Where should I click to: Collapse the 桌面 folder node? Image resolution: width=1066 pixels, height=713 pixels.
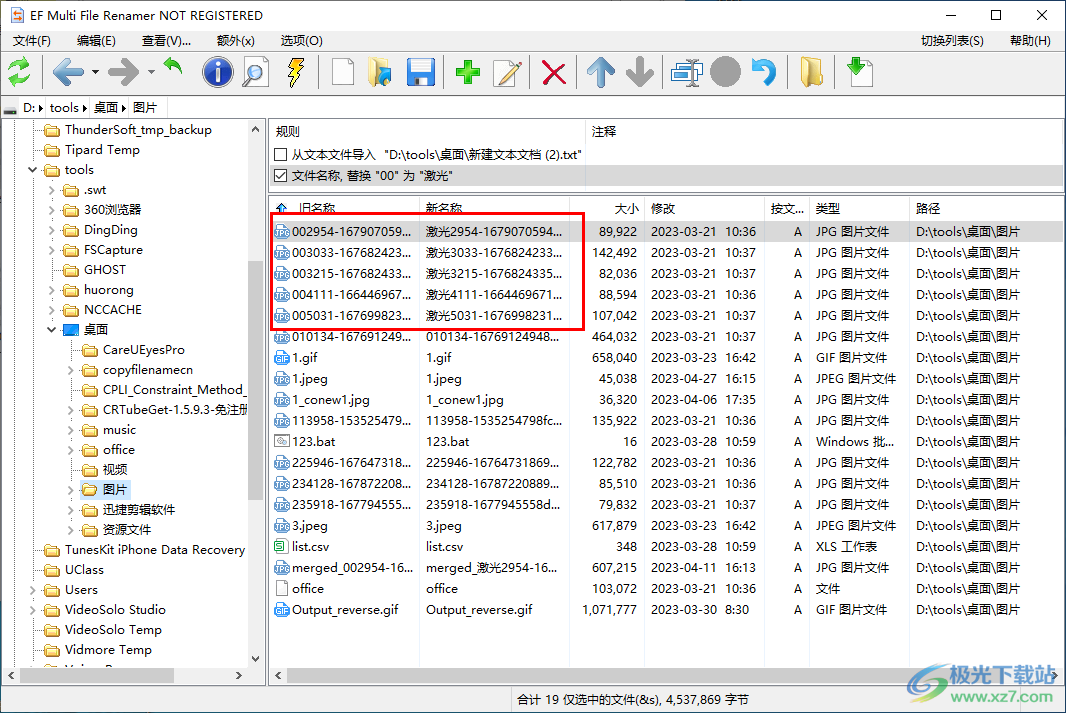pyautogui.click(x=52, y=330)
